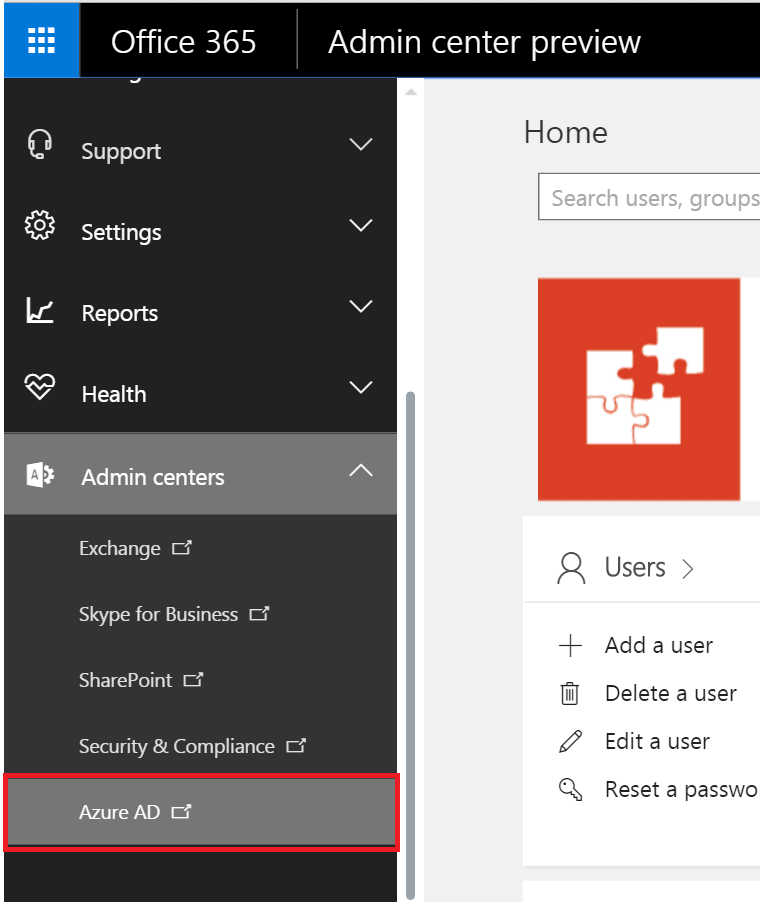
Task: Expand the Settings menu chevron
Action: coord(361,225)
